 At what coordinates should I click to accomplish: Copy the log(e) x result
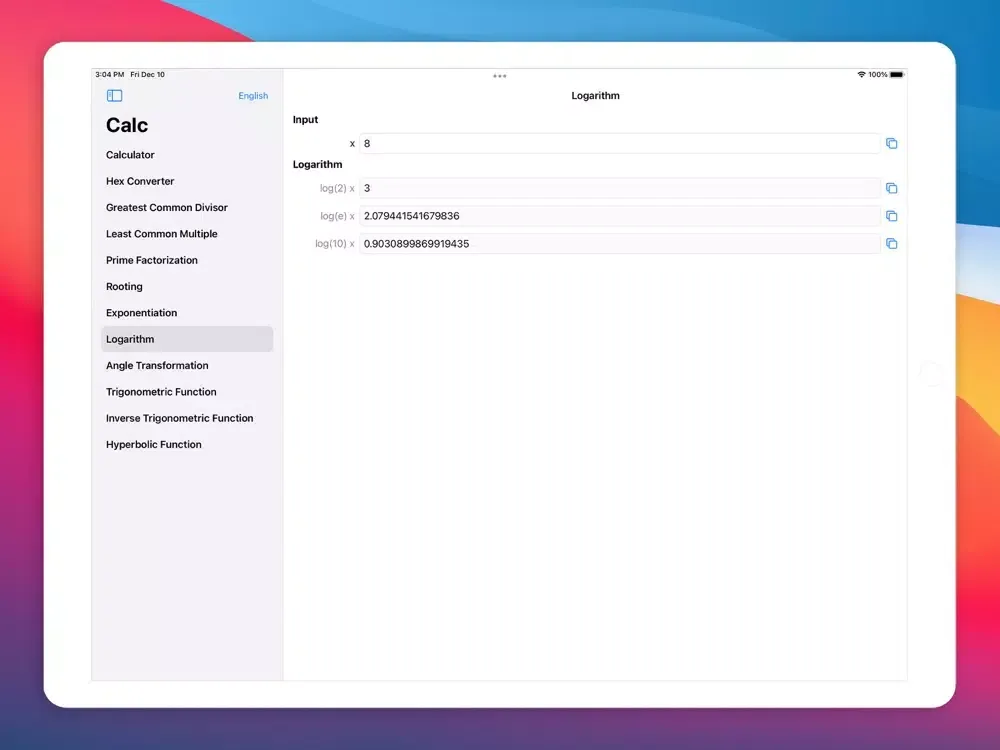point(892,216)
